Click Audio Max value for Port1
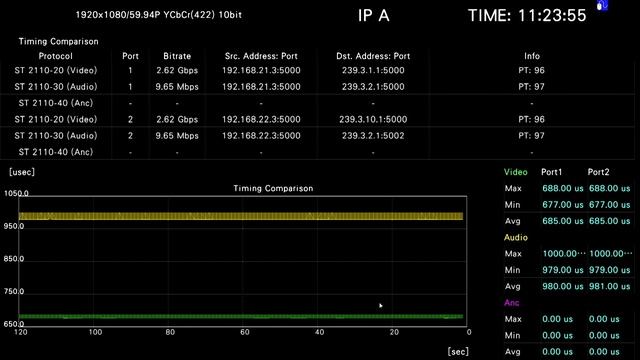Screen dimensions: 640x360 tap(564, 253)
